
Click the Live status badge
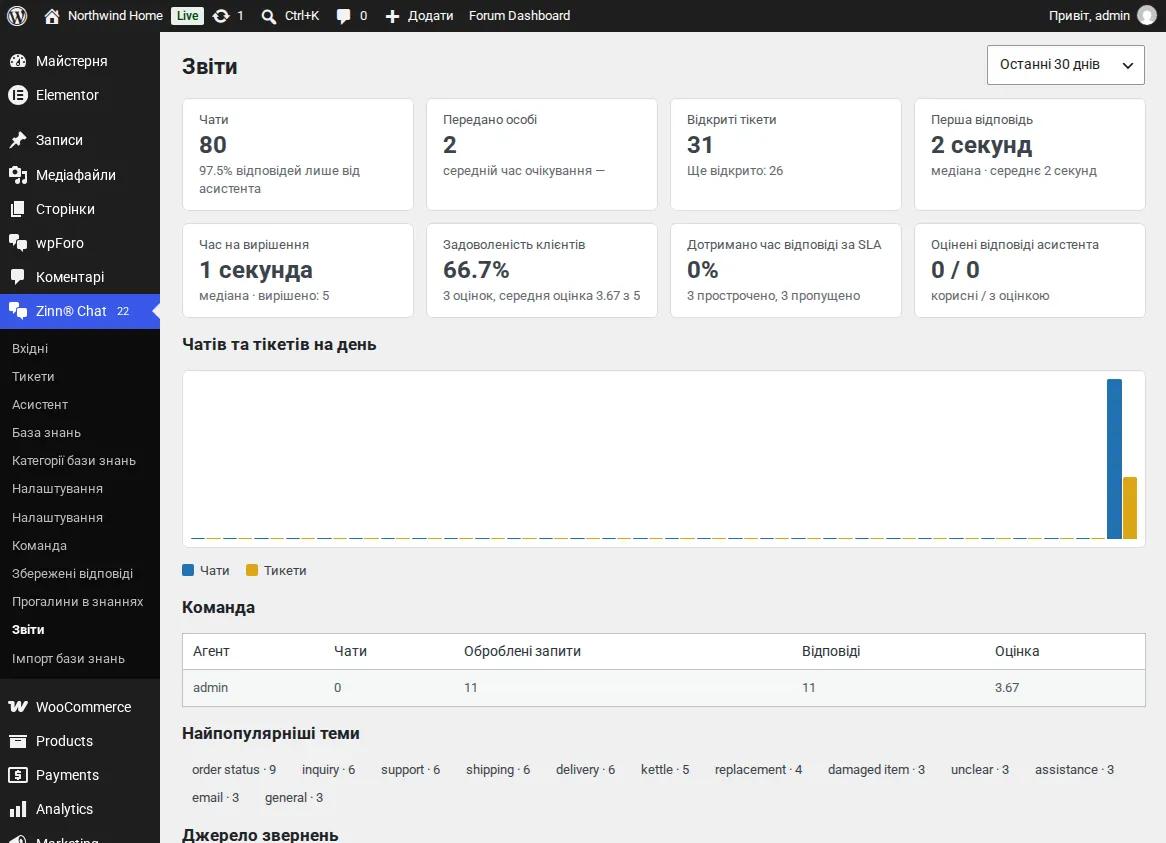coord(187,16)
